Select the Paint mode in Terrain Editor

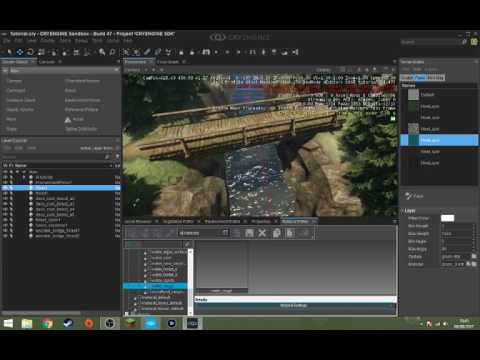point(420,77)
